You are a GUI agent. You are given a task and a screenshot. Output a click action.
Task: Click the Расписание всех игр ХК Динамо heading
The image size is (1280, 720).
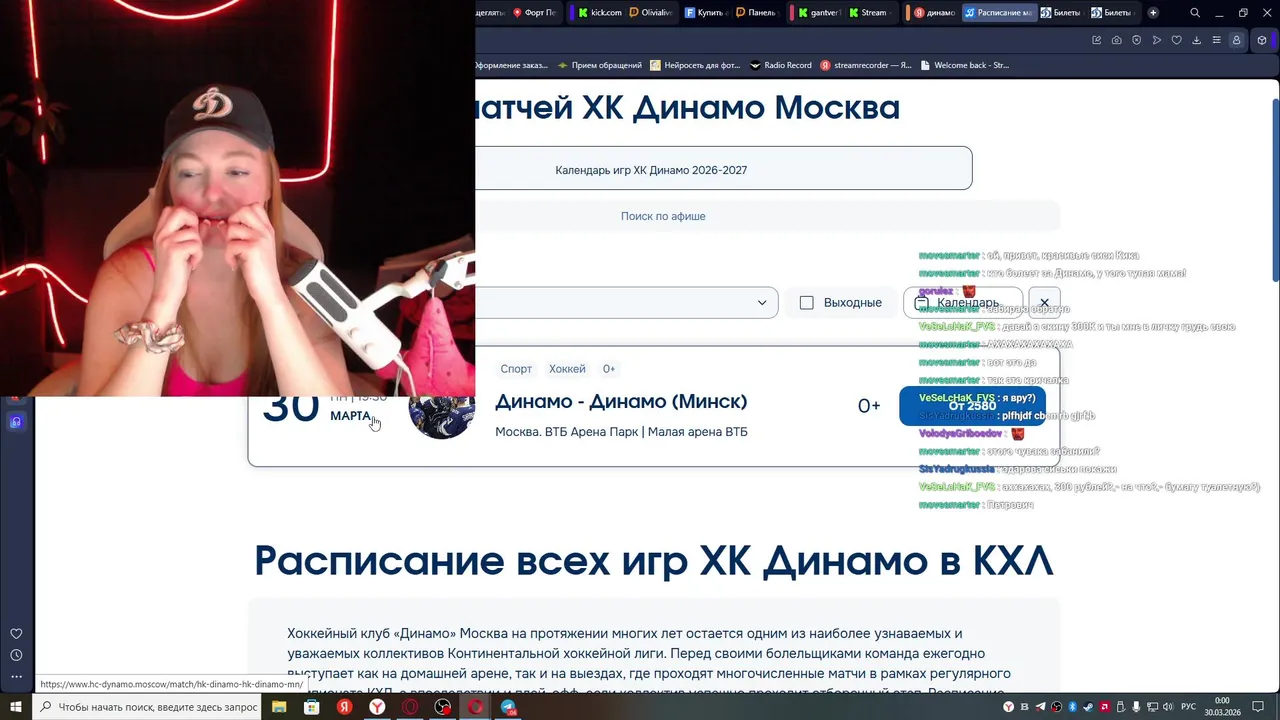click(x=653, y=561)
